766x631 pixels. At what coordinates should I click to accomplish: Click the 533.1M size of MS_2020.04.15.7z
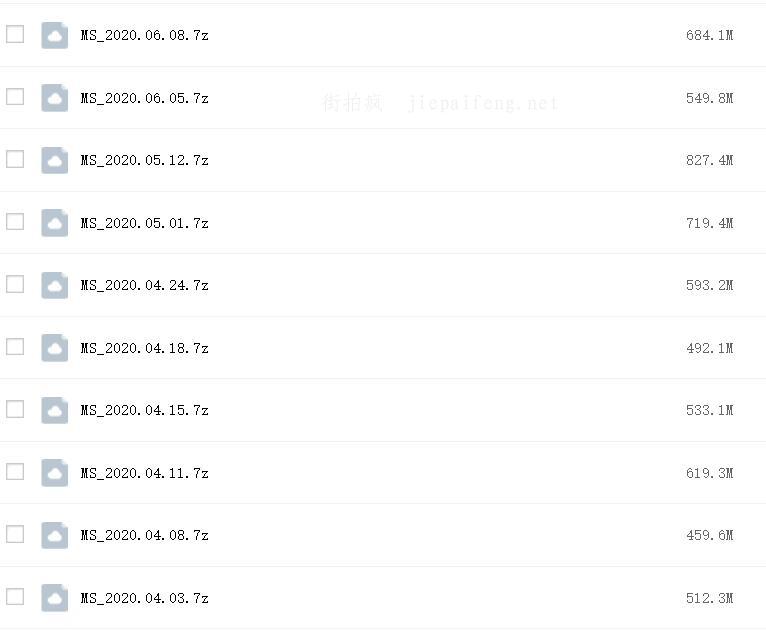click(x=709, y=410)
